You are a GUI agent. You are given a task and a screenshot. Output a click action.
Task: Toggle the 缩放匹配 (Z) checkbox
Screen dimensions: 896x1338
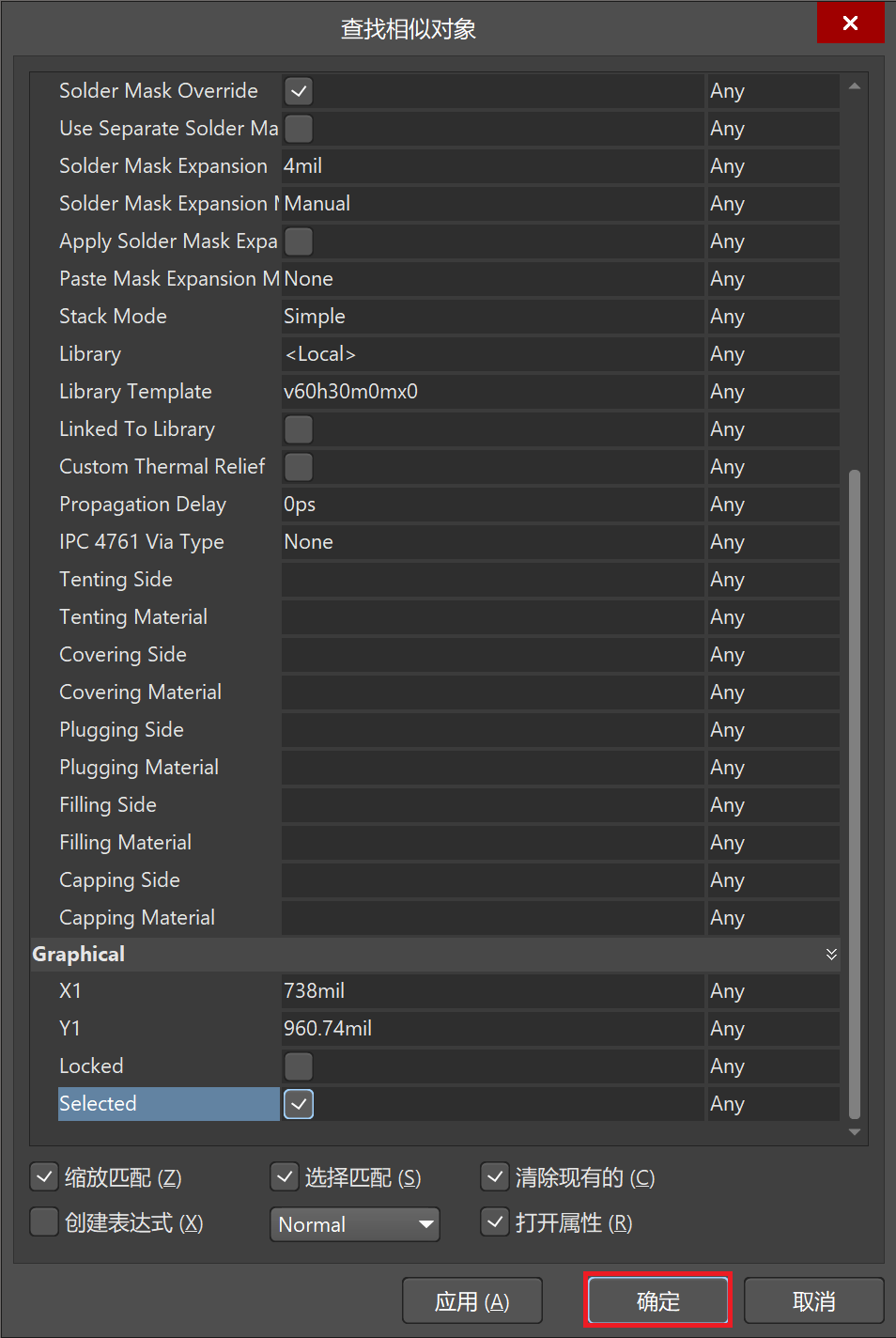(45, 1176)
